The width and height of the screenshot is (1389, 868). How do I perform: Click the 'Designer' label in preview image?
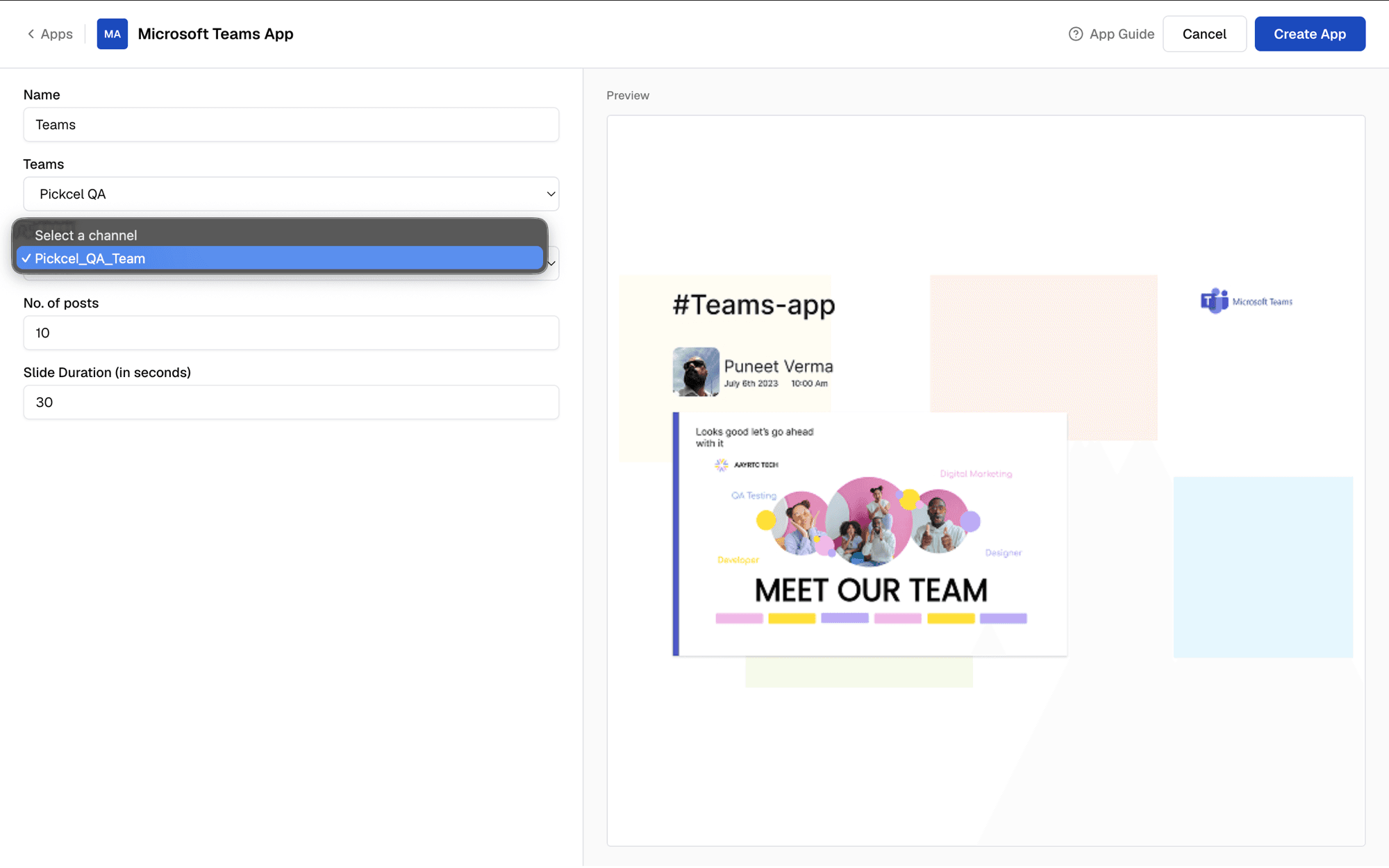click(x=1004, y=553)
